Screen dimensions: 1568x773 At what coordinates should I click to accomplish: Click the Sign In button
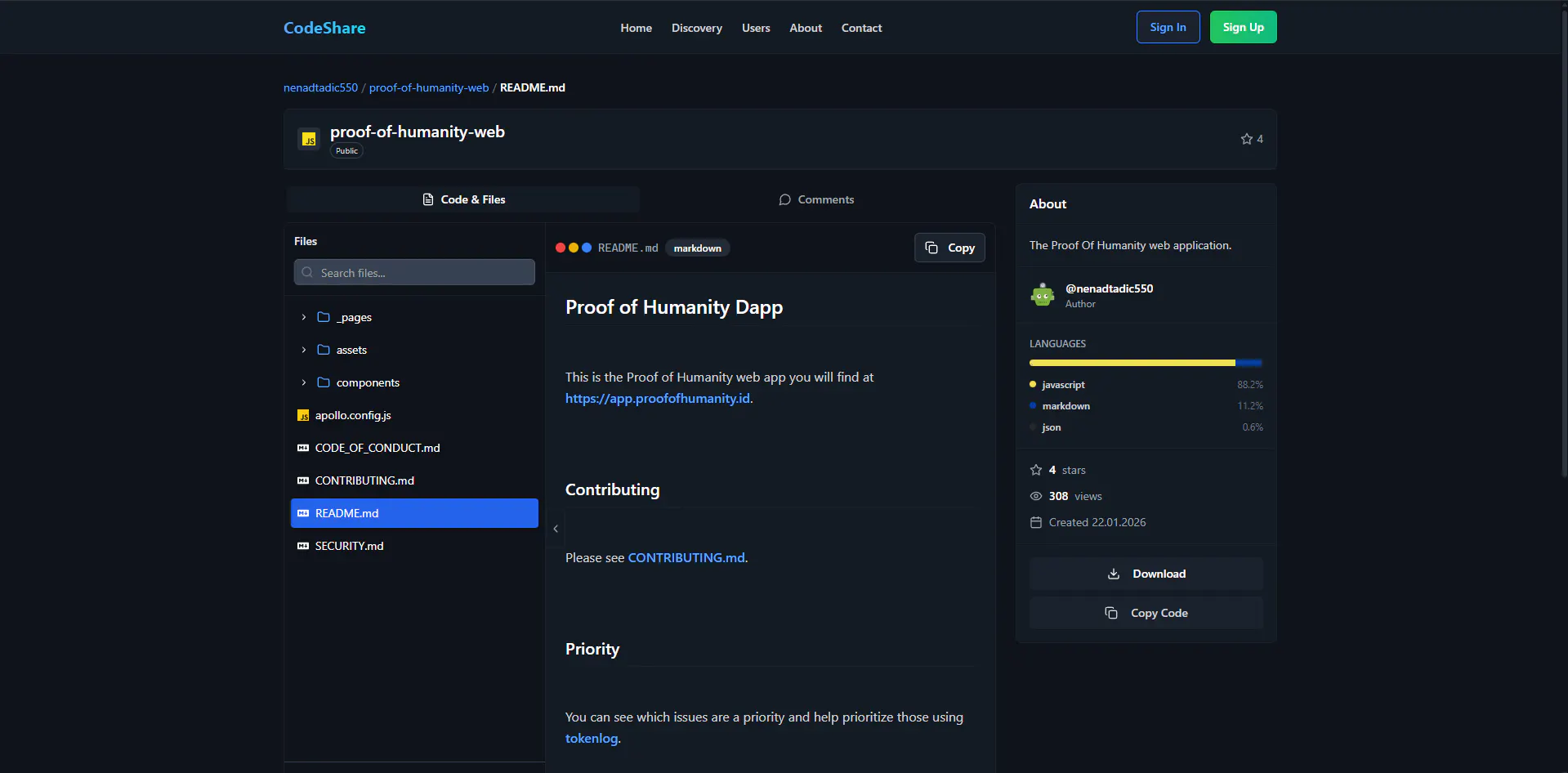tap(1168, 27)
